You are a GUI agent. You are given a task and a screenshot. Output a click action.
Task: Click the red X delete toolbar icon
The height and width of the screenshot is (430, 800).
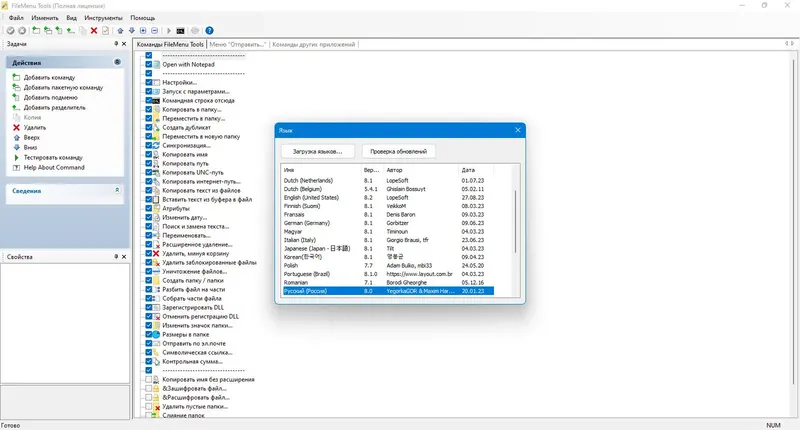pyautogui.click(x=94, y=31)
